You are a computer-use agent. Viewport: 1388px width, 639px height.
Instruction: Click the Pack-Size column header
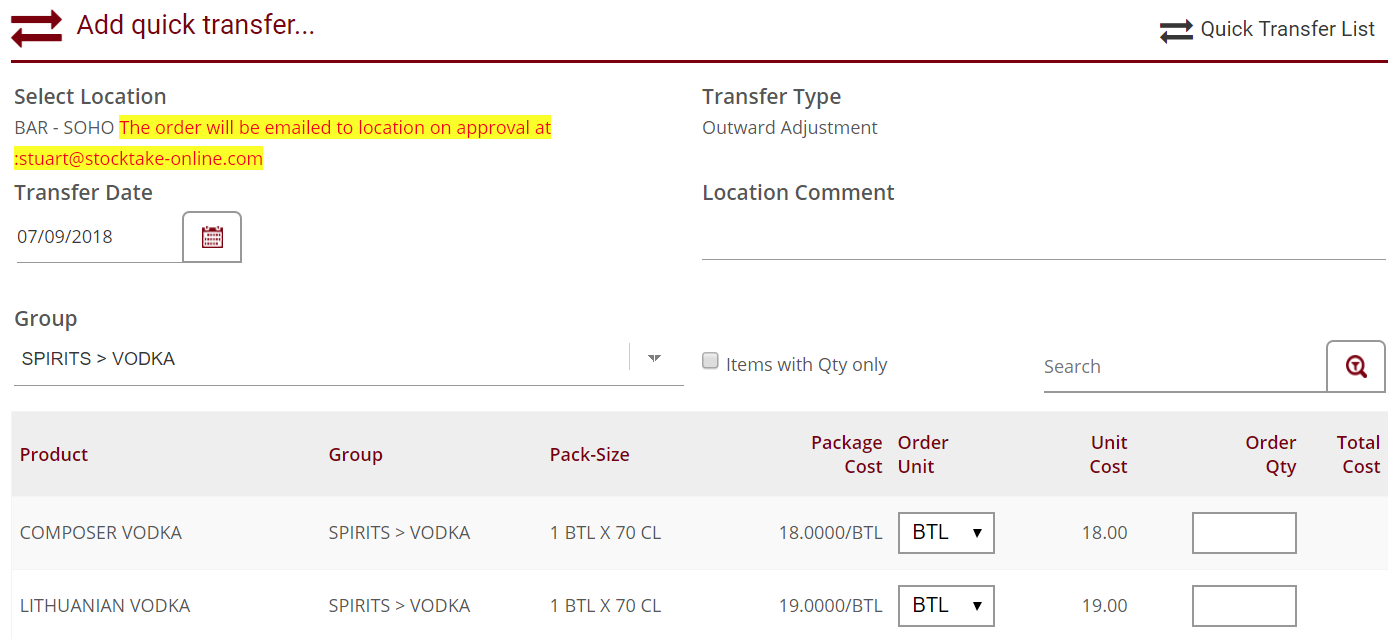pyautogui.click(x=589, y=455)
